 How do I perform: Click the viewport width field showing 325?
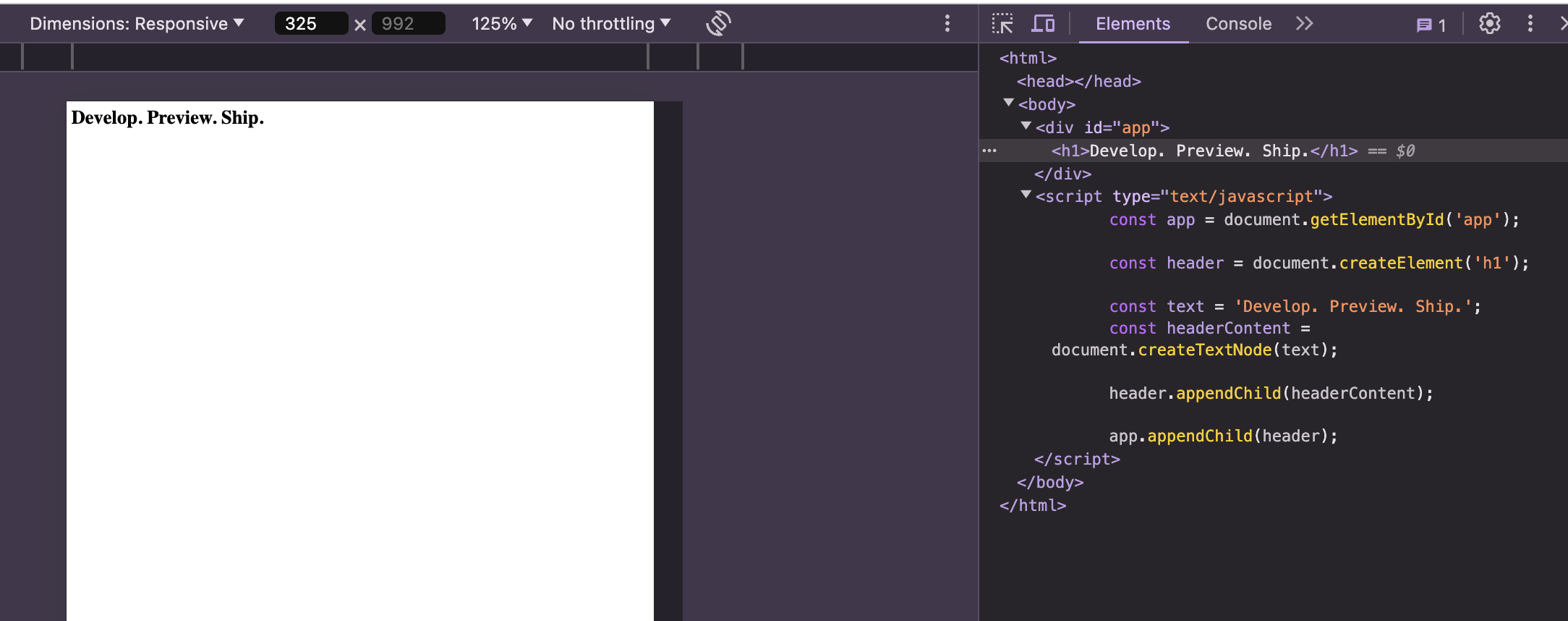[x=310, y=24]
